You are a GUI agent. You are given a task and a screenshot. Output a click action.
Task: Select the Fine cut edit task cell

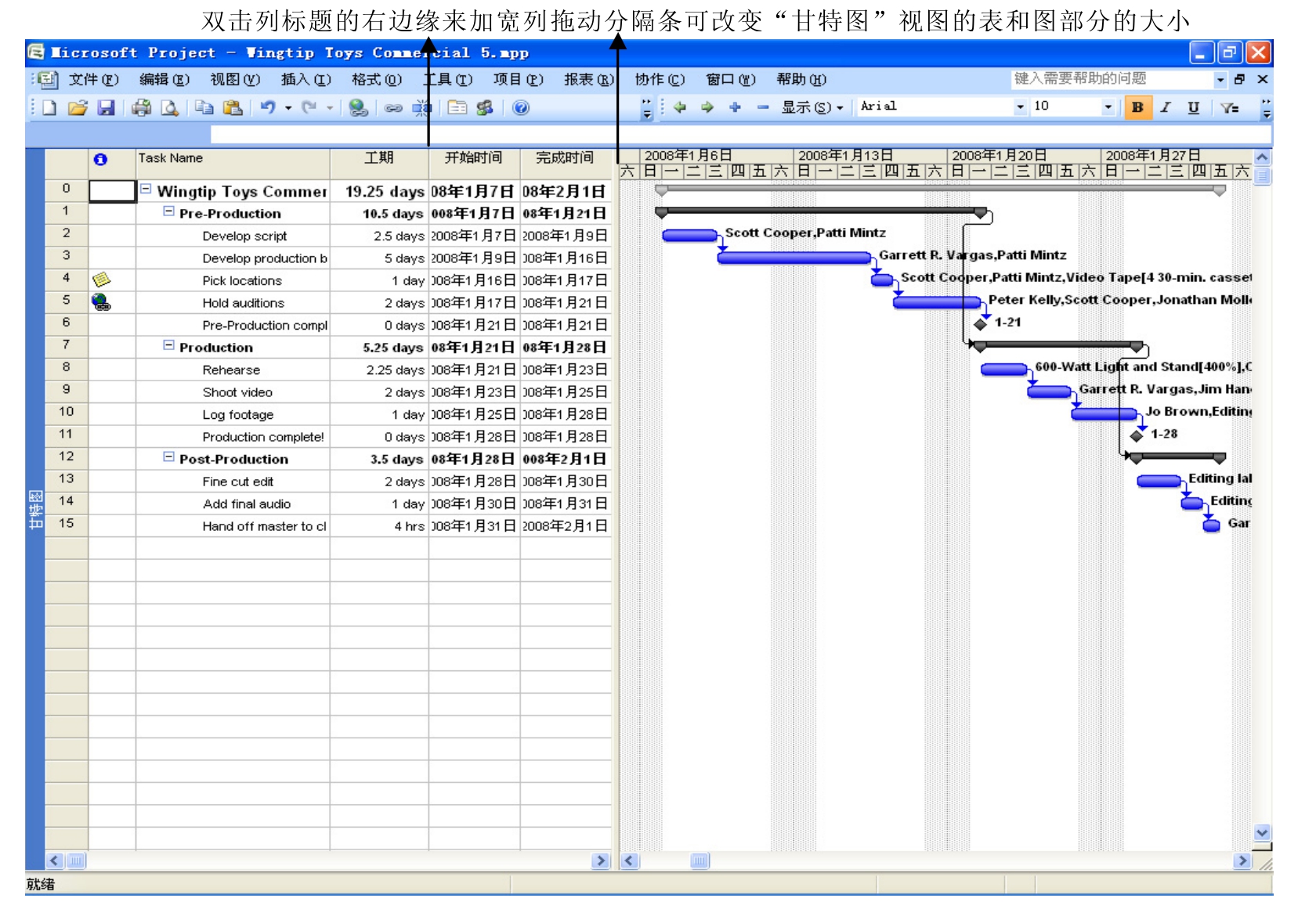[x=233, y=481]
